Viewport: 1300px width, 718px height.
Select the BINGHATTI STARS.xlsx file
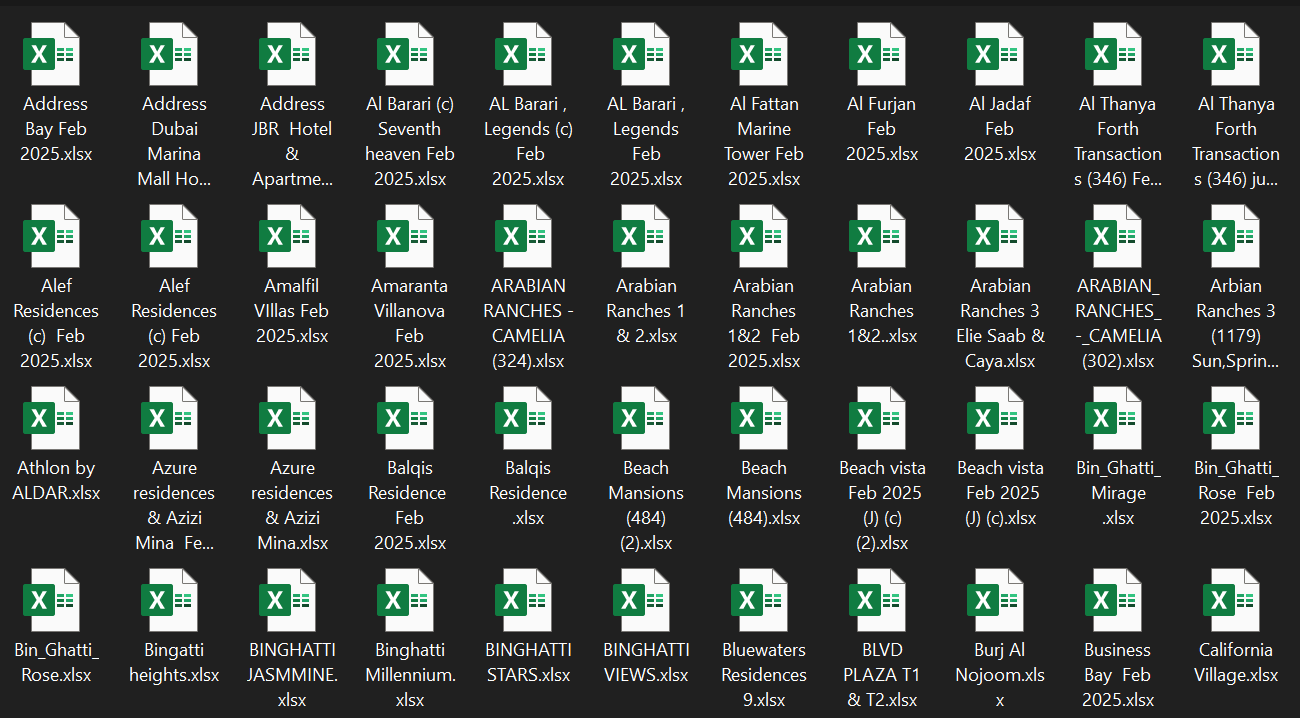point(527,601)
